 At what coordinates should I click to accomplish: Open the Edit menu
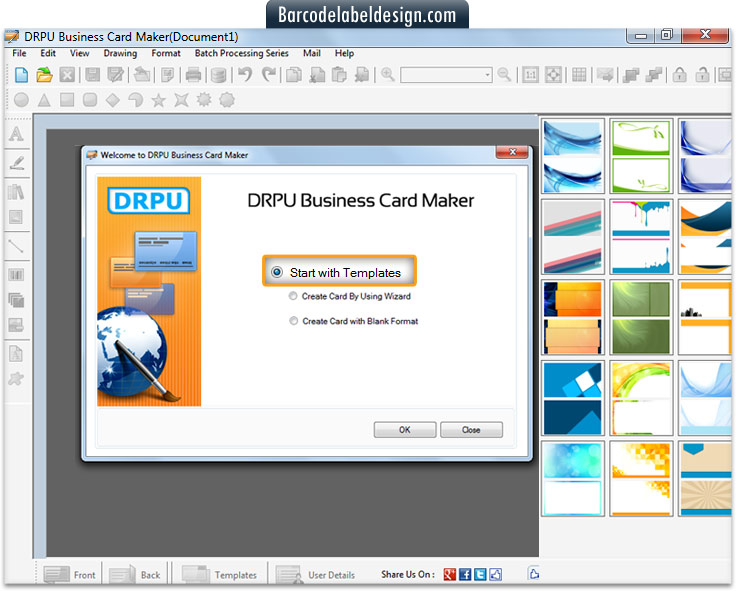tap(48, 53)
